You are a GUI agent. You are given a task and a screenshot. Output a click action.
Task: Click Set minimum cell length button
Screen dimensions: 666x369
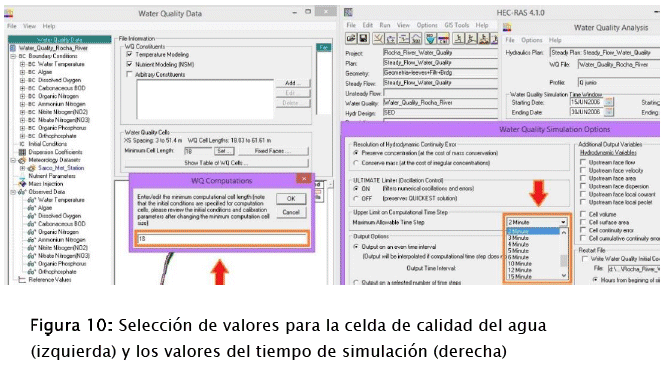coord(224,151)
